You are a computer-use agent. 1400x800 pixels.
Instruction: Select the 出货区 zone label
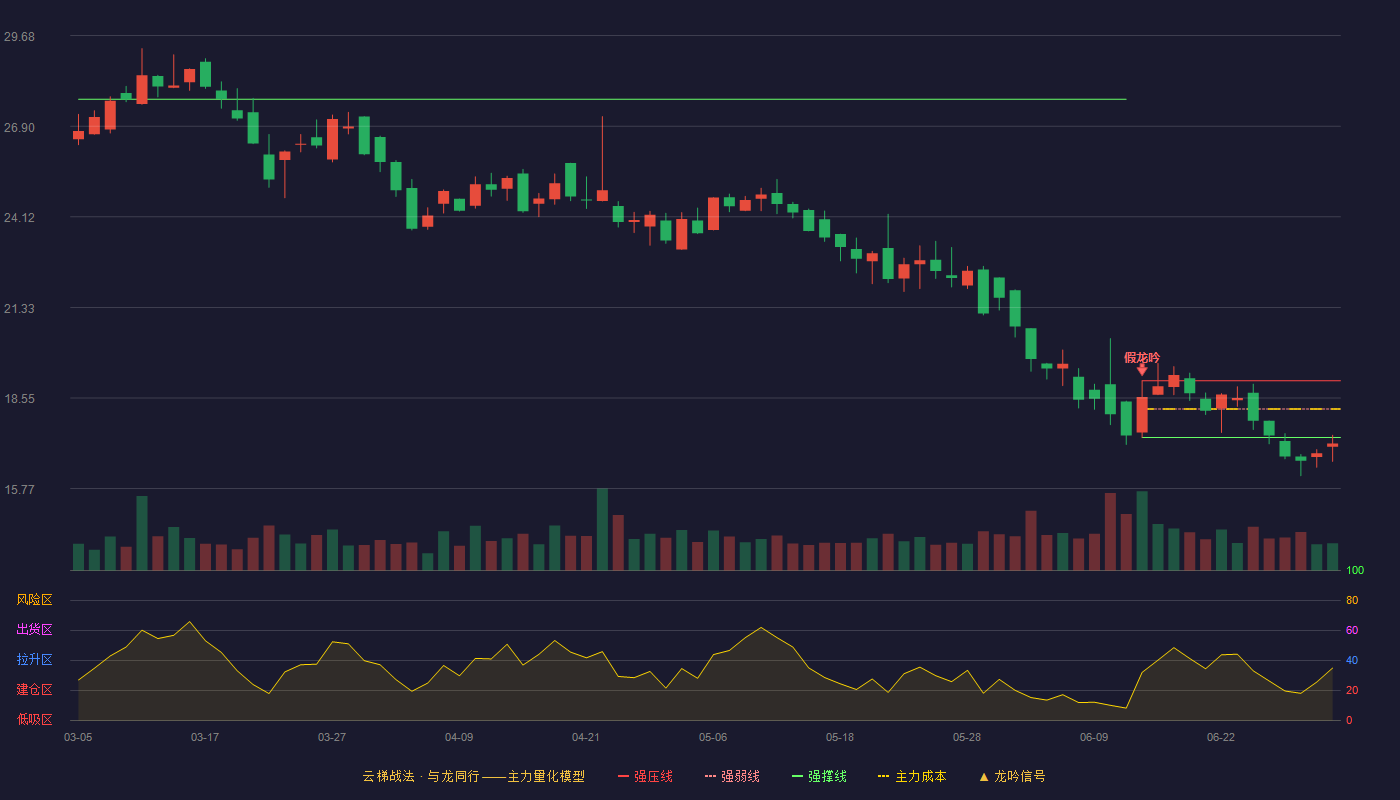35,630
